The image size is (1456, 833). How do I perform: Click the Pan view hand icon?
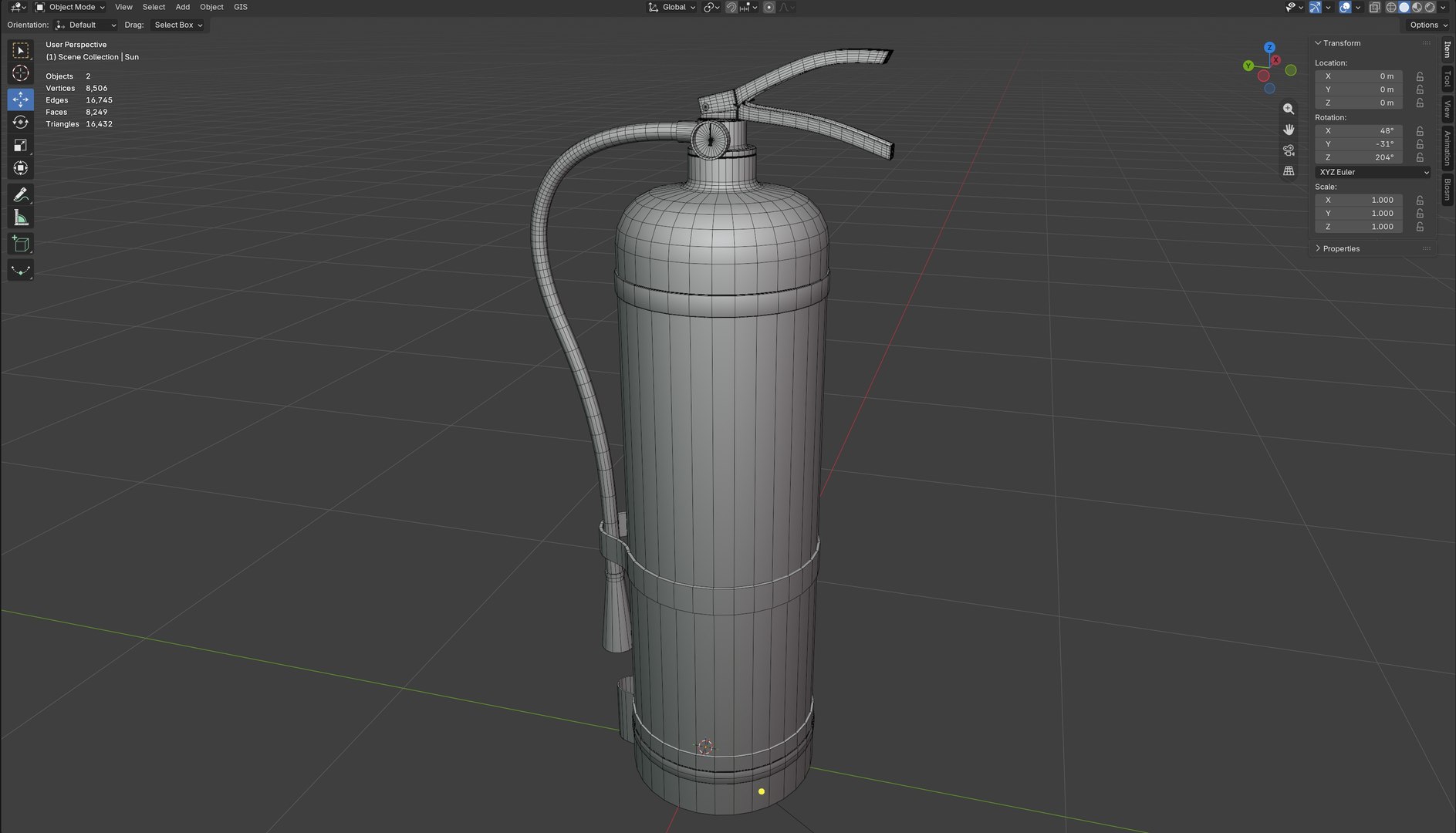(1289, 130)
